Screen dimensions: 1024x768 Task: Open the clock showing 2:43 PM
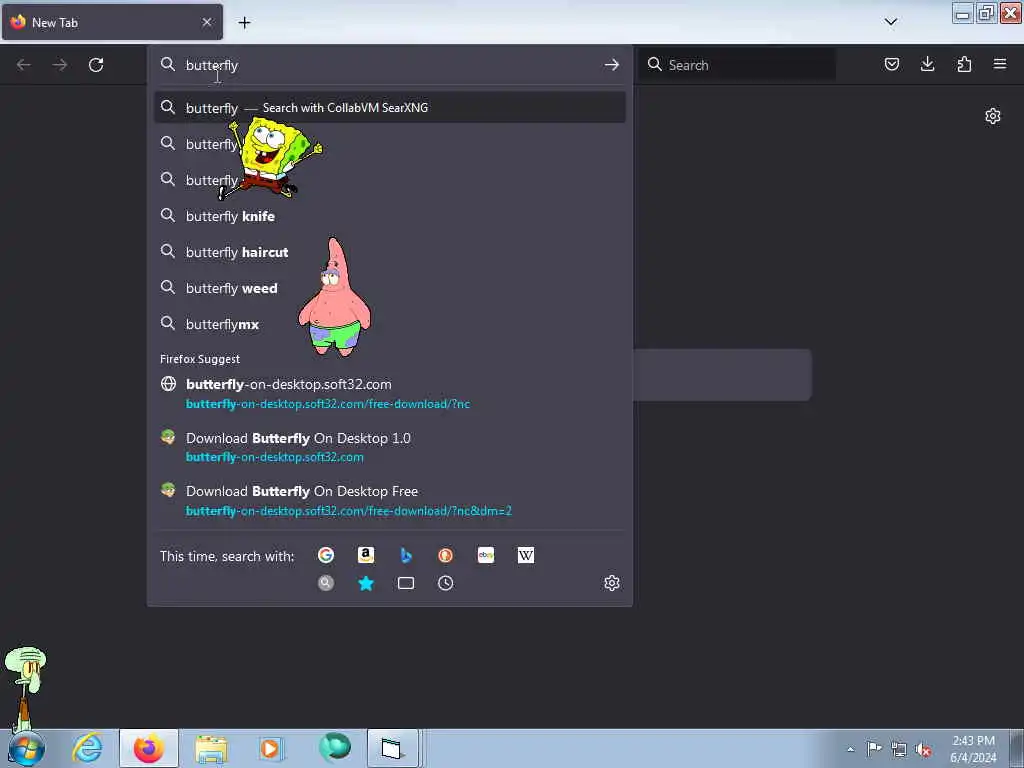tap(973, 749)
